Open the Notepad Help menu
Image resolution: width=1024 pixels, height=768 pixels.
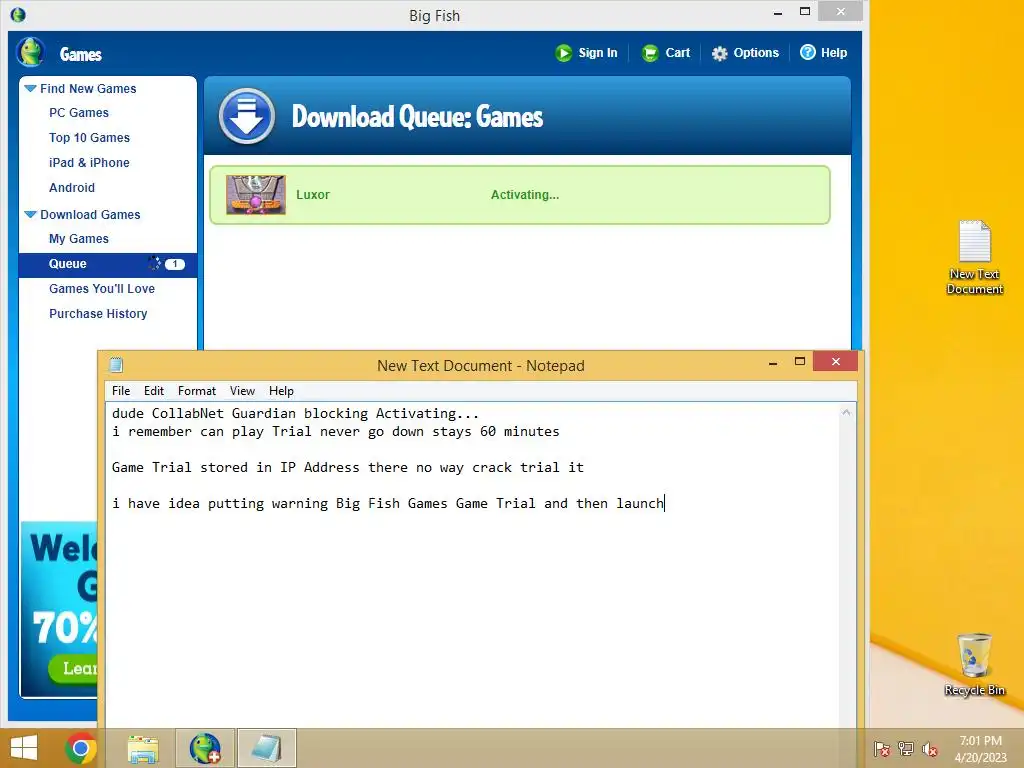[x=281, y=391]
